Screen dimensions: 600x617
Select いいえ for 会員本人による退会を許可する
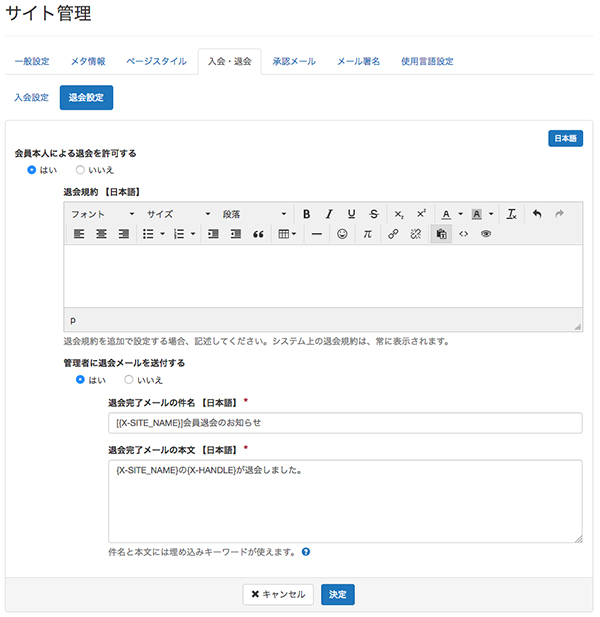tap(81, 171)
